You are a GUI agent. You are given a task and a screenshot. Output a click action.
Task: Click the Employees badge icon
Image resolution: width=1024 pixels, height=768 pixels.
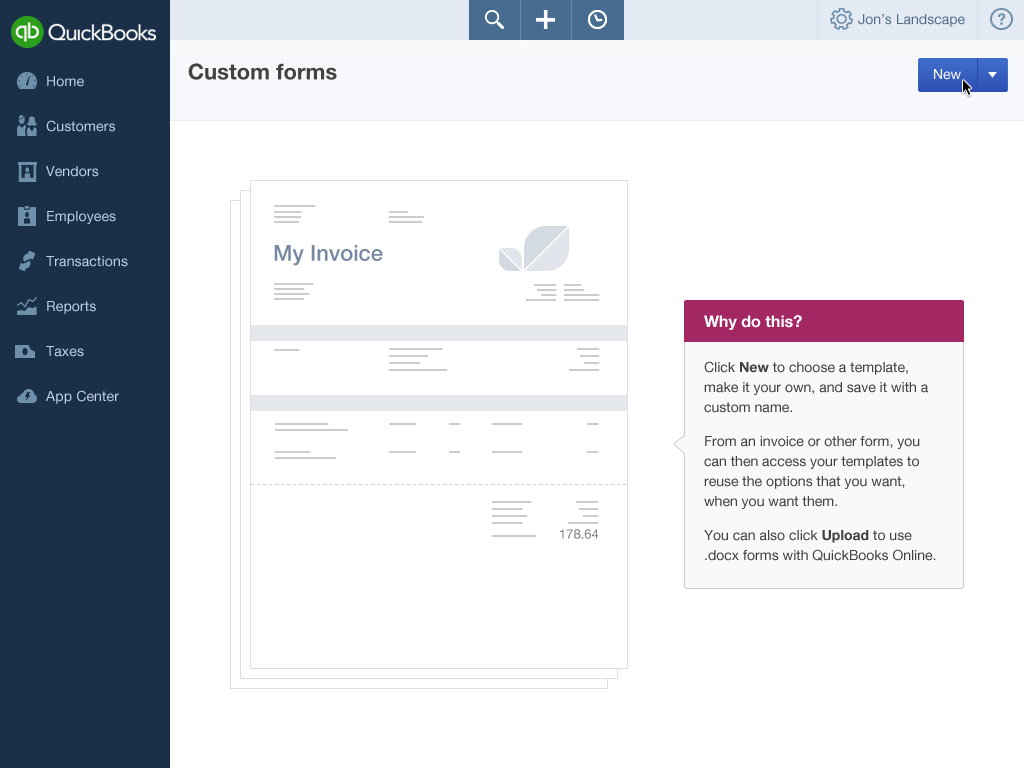coord(27,216)
